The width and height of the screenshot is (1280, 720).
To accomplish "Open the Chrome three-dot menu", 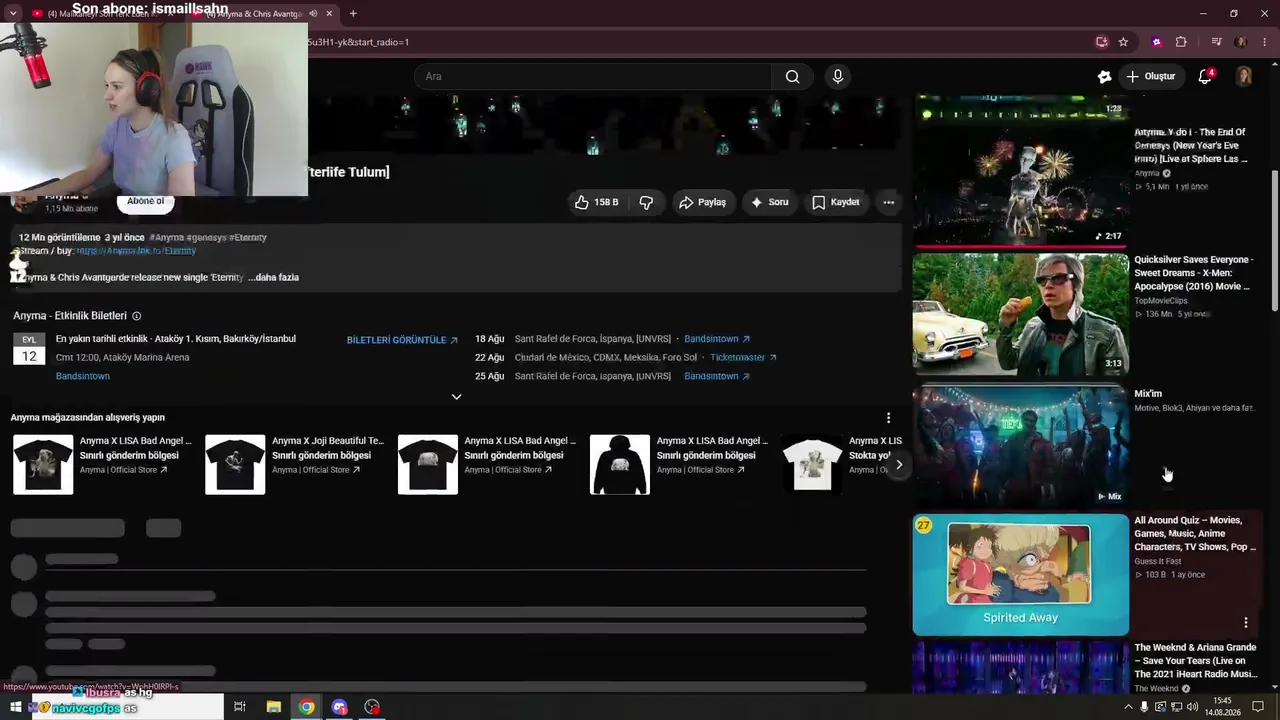I will (x=1265, y=42).
